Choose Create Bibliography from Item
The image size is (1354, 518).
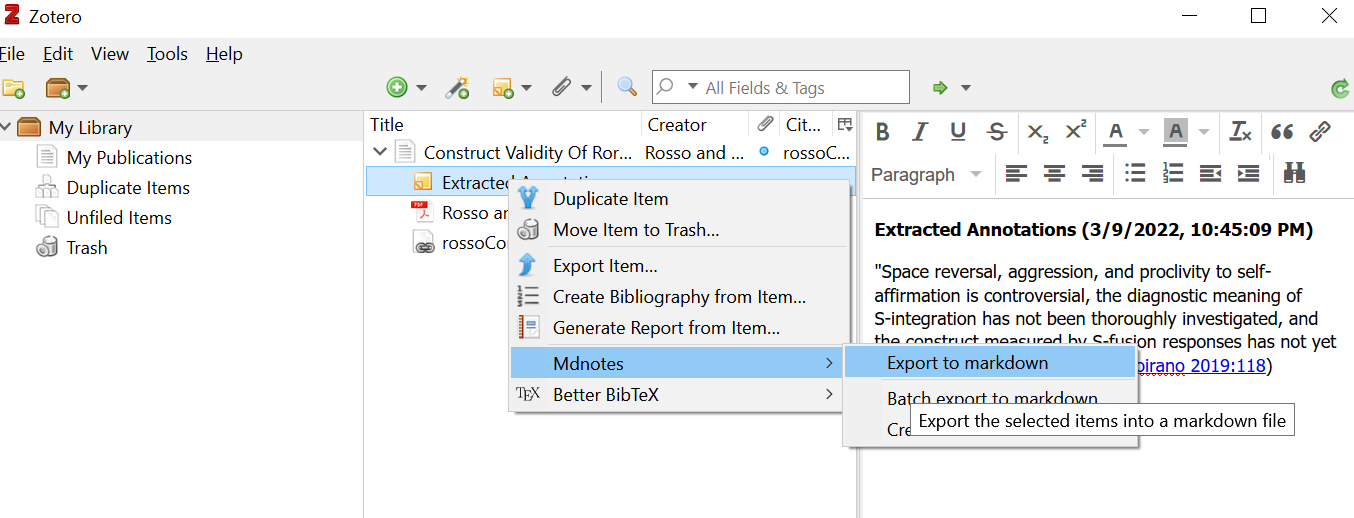(x=679, y=297)
